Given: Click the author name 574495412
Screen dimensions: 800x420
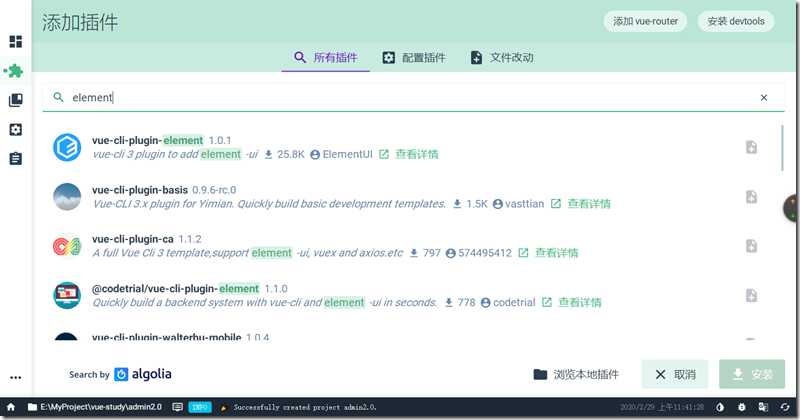Looking at the screenshot, I should pos(485,253).
